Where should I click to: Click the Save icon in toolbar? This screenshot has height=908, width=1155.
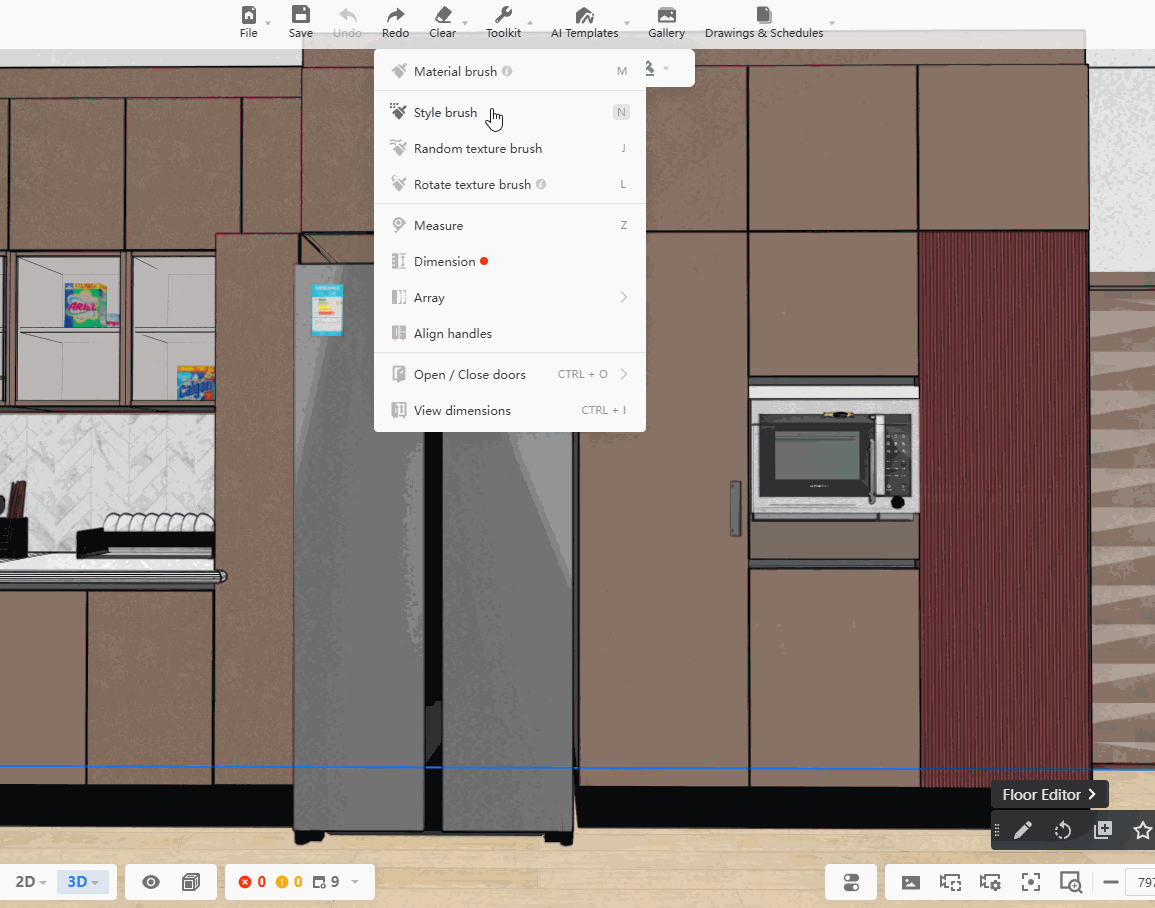pos(300,15)
